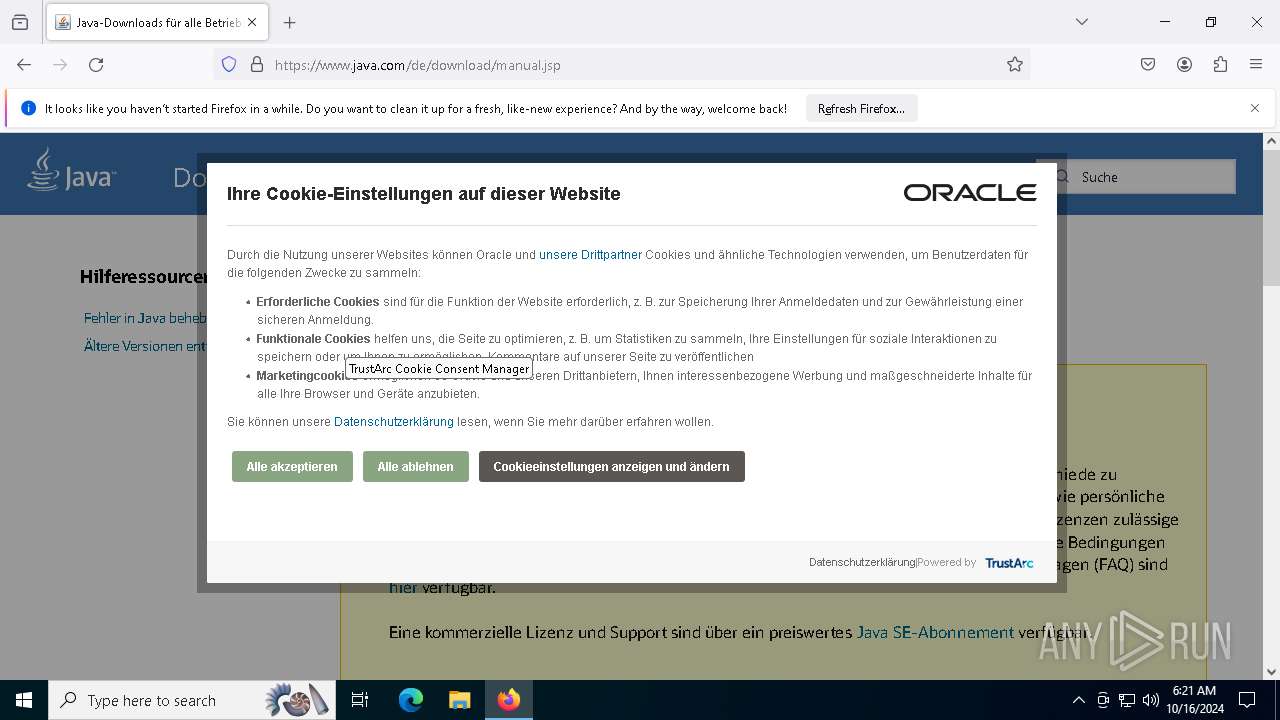1280x720 pixels.
Task: Close the Java-Downloads tab
Action: coord(252,22)
